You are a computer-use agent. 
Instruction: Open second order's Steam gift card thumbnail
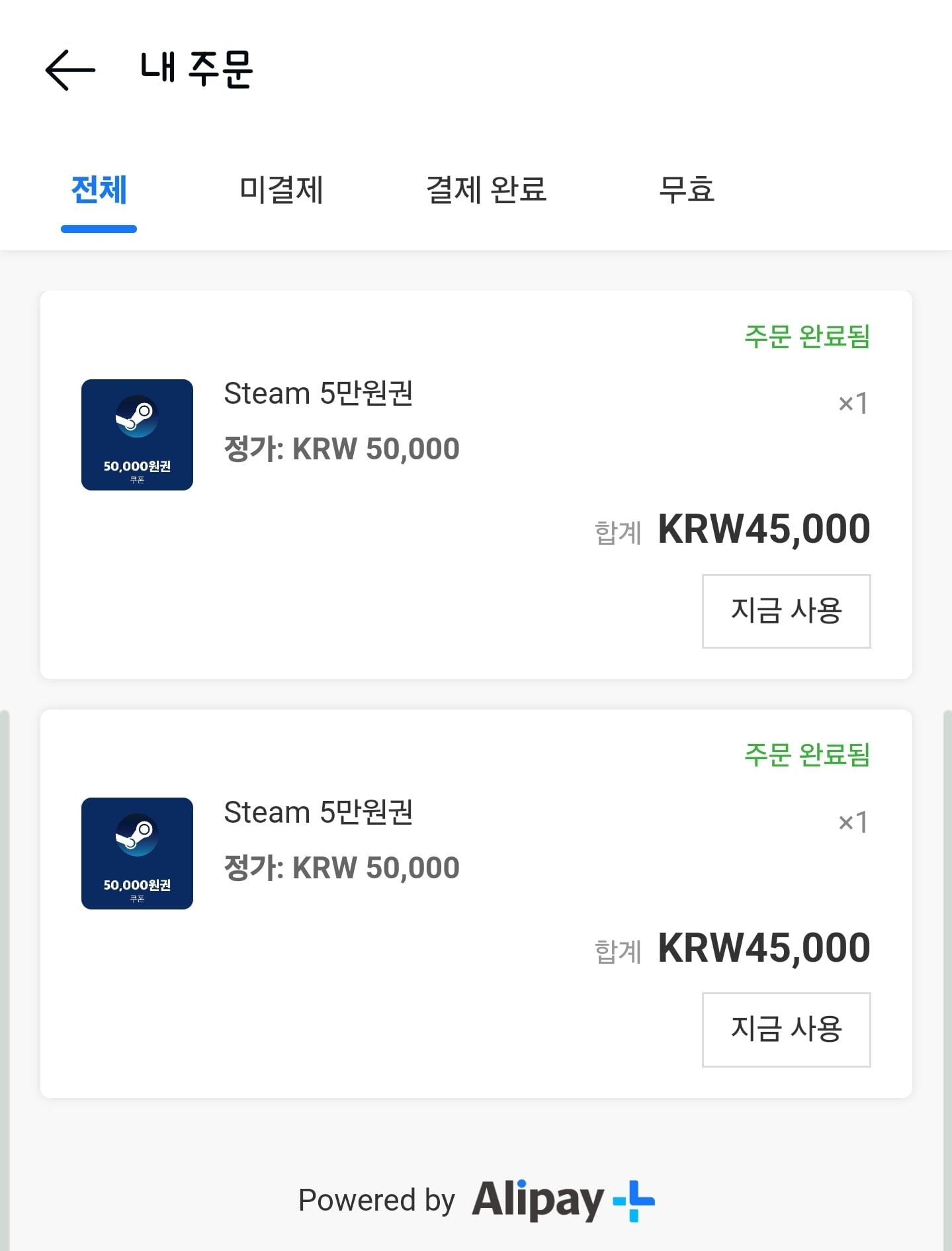tap(137, 853)
